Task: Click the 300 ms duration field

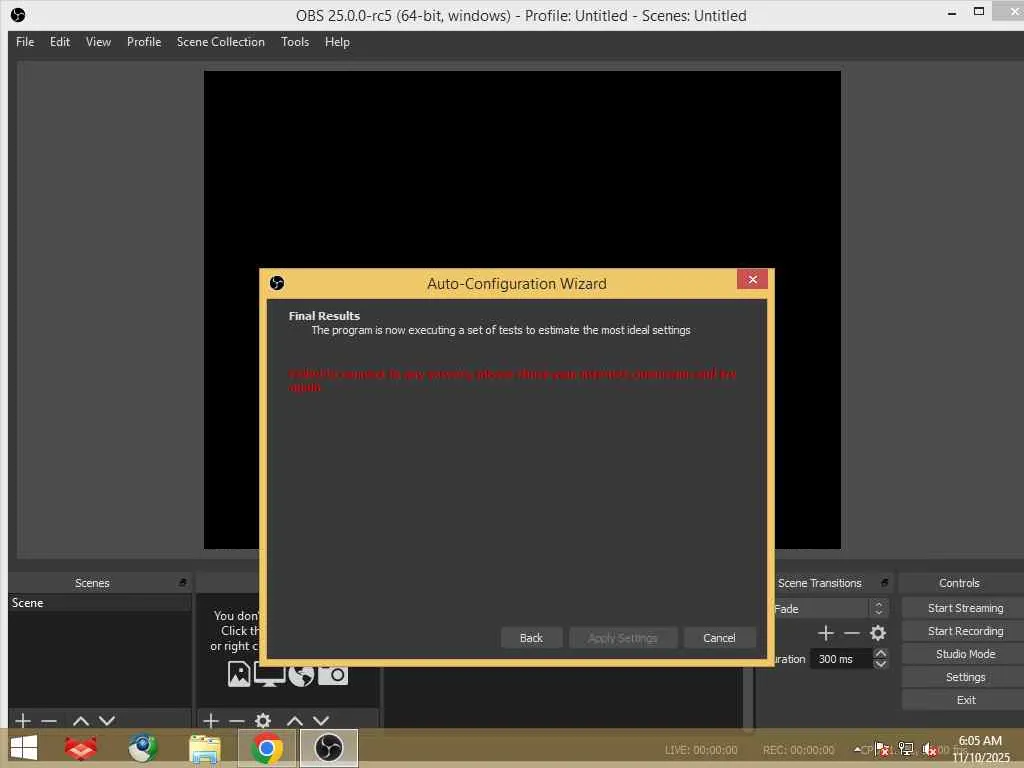Action: coord(841,659)
